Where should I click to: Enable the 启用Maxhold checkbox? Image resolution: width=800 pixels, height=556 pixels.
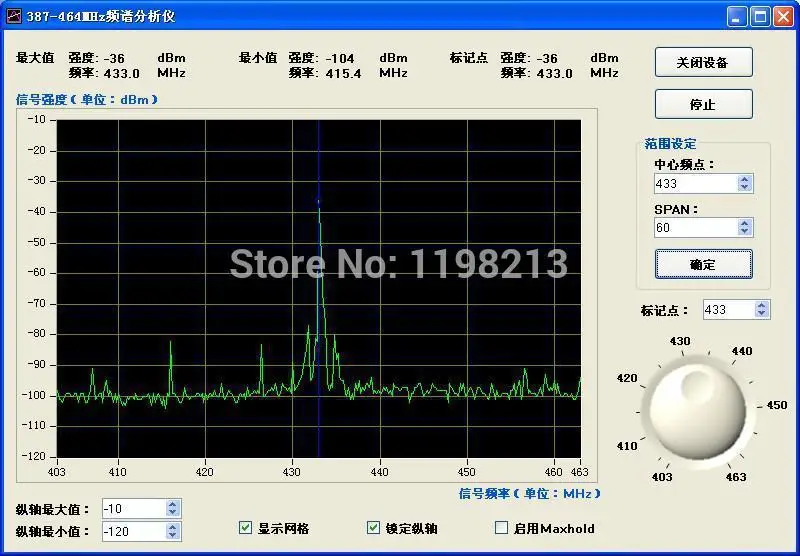coord(502,527)
